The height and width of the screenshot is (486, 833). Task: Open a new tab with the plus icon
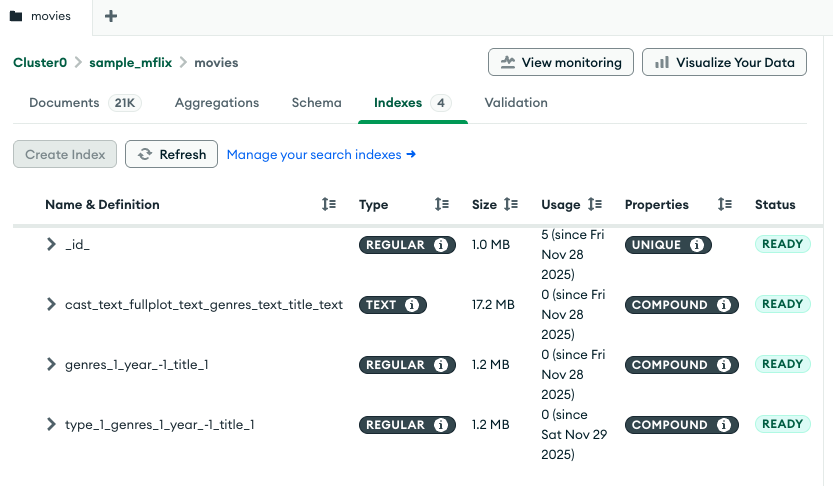click(111, 16)
